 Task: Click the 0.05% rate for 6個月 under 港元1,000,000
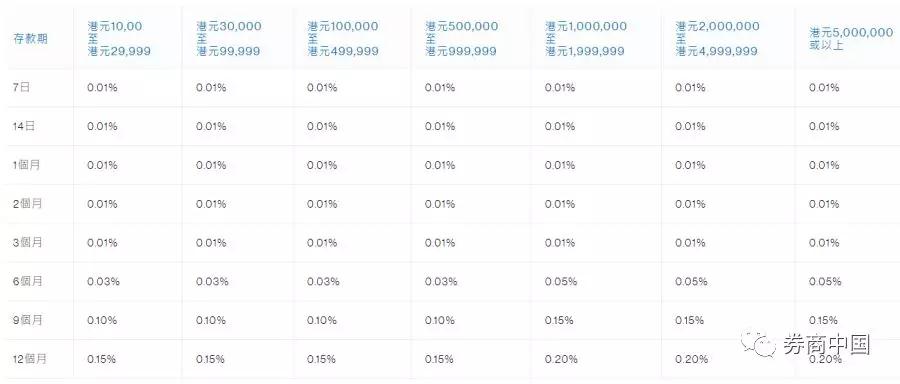click(x=560, y=282)
